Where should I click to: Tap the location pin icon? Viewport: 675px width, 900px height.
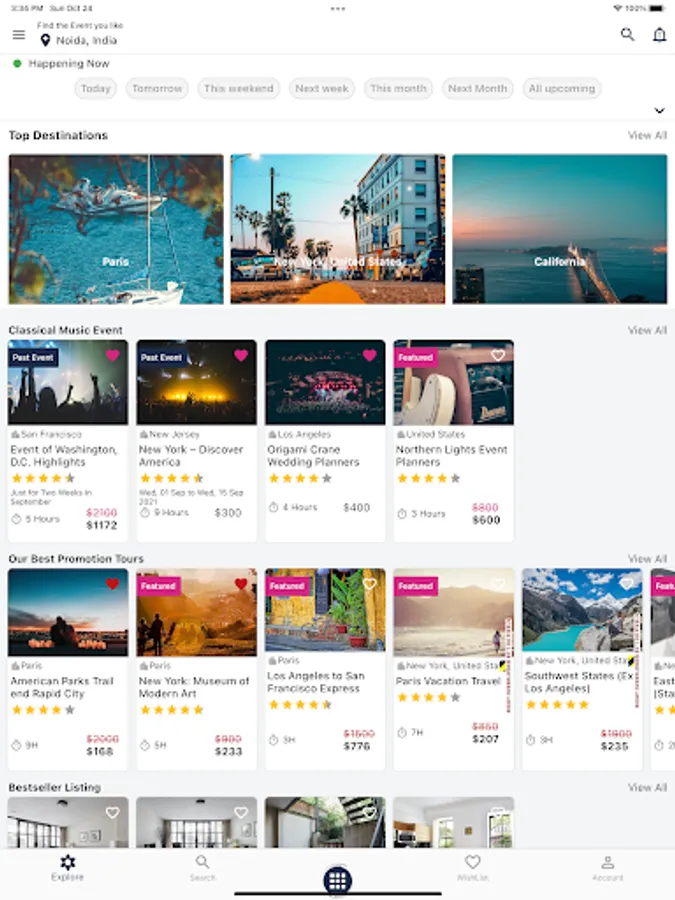45,40
